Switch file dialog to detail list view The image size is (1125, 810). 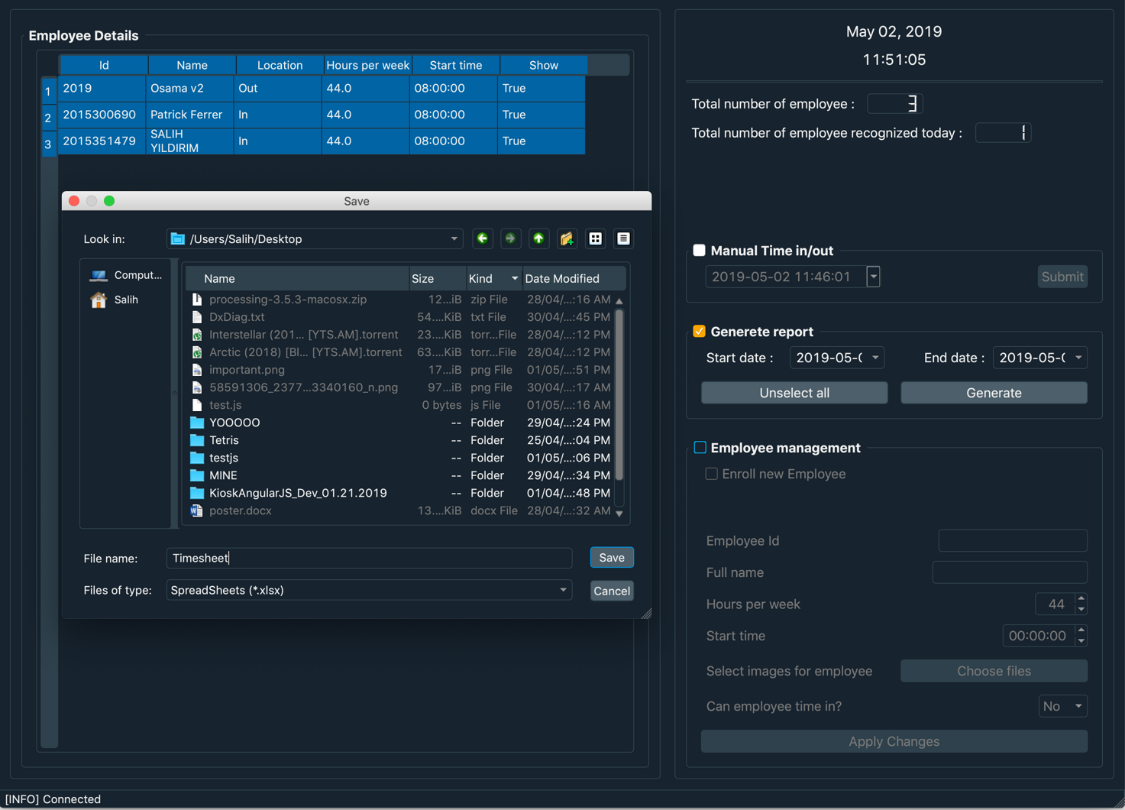623,239
